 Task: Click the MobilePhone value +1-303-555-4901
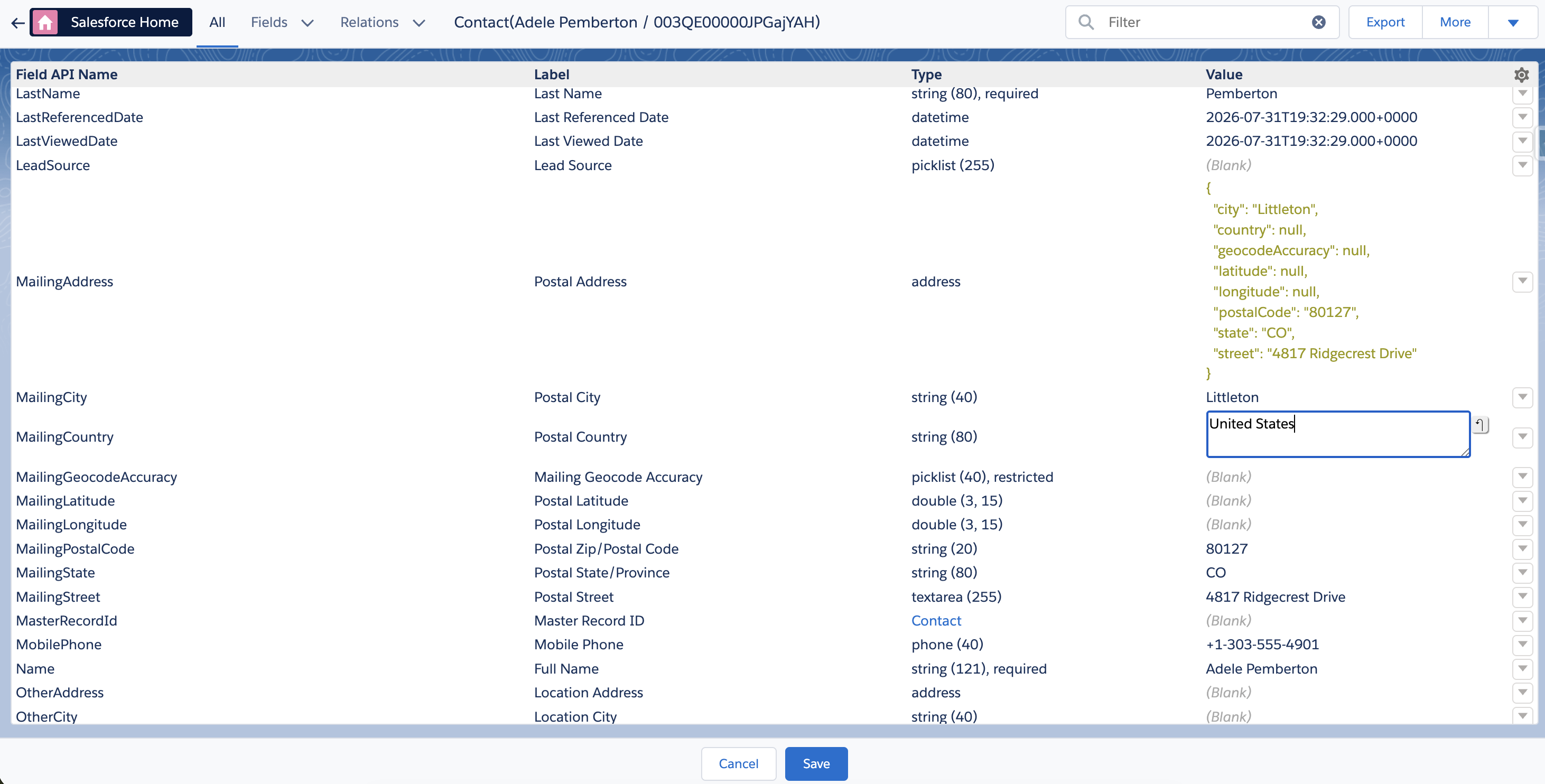coord(1262,645)
